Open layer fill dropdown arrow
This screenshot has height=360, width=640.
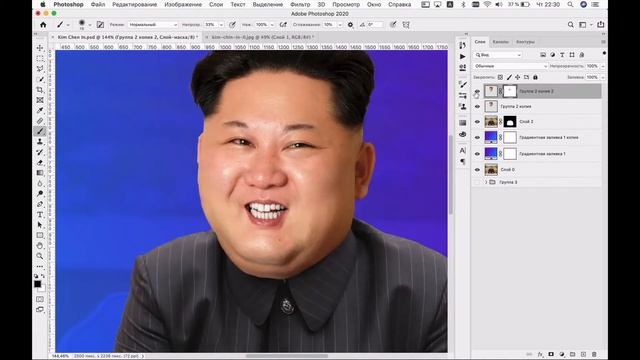point(603,77)
